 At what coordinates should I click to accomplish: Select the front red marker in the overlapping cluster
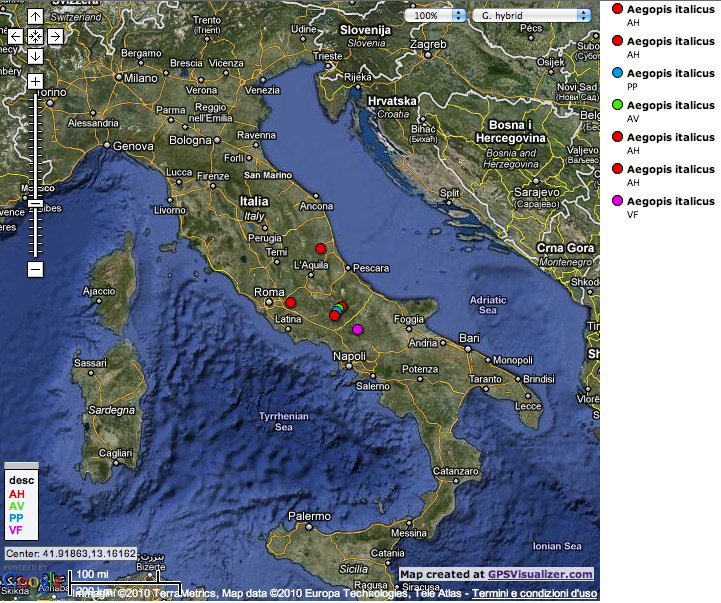coord(334,316)
